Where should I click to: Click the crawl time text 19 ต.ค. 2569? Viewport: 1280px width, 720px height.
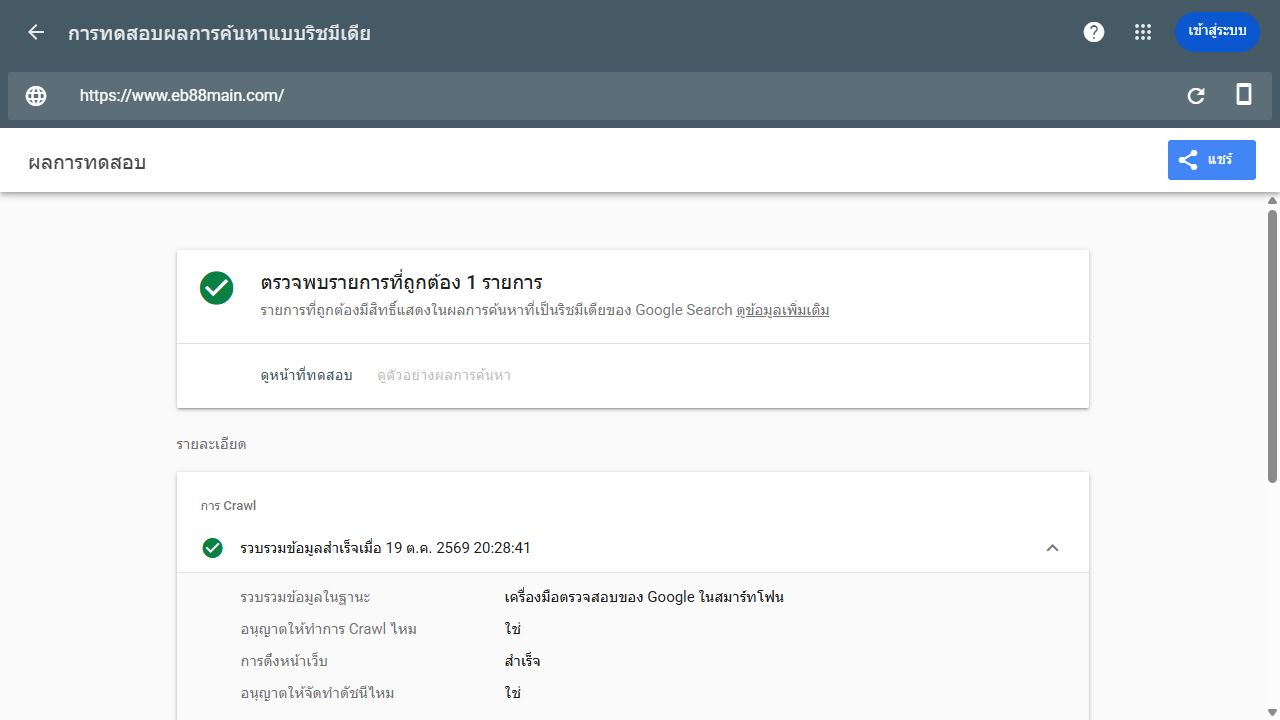click(386, 548)
